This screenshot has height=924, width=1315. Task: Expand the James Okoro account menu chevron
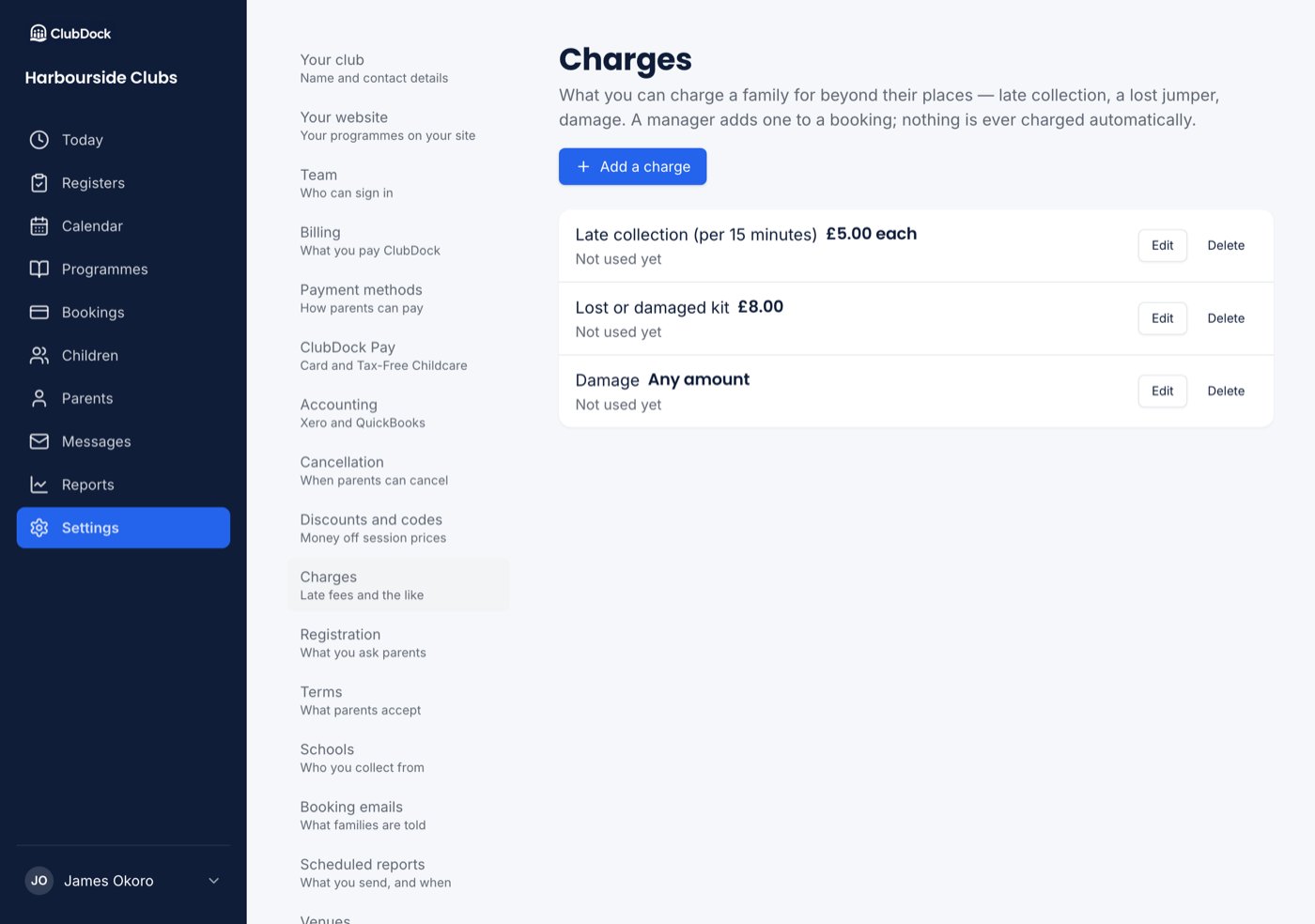coord(213,881)
